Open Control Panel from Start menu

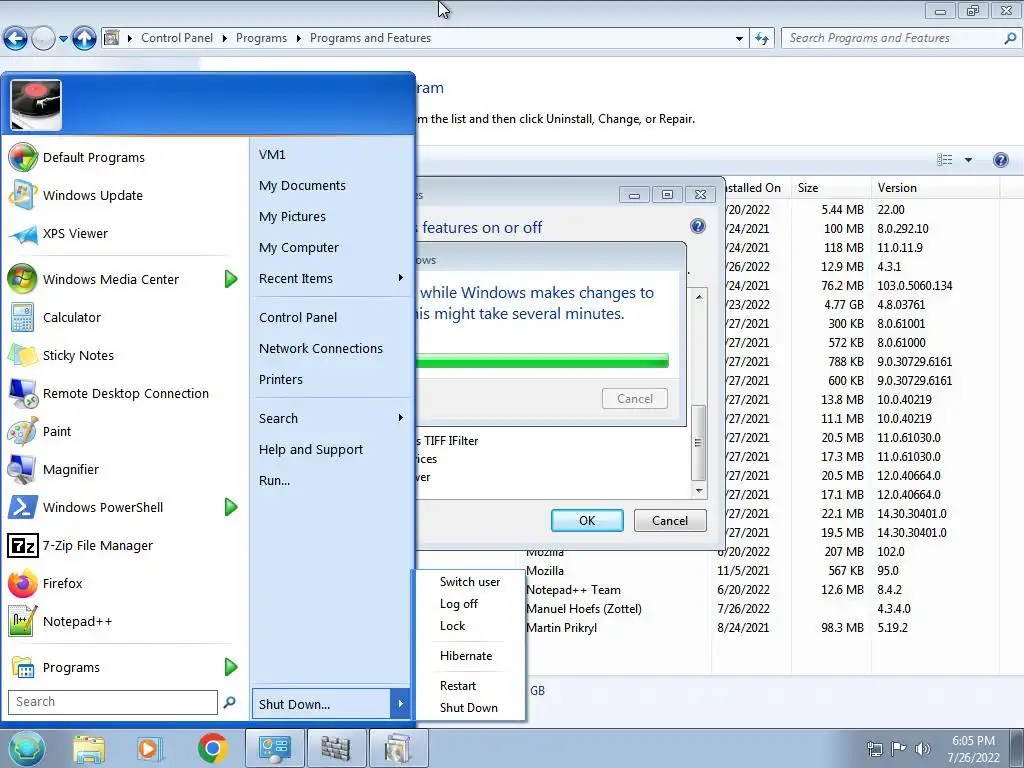pyautogui.click(x=298, y=317)
